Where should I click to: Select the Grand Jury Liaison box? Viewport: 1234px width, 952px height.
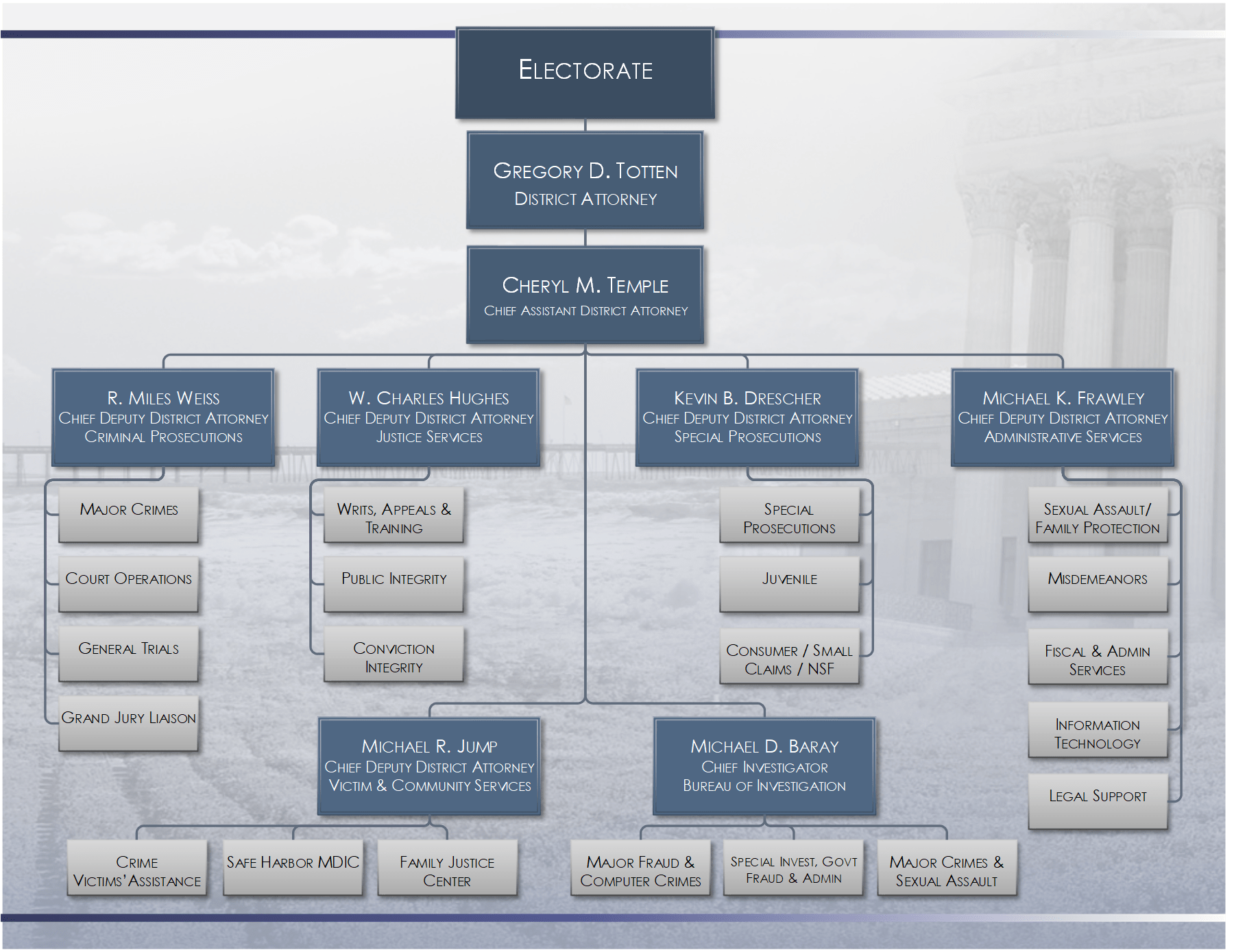(x=129, y=724)
